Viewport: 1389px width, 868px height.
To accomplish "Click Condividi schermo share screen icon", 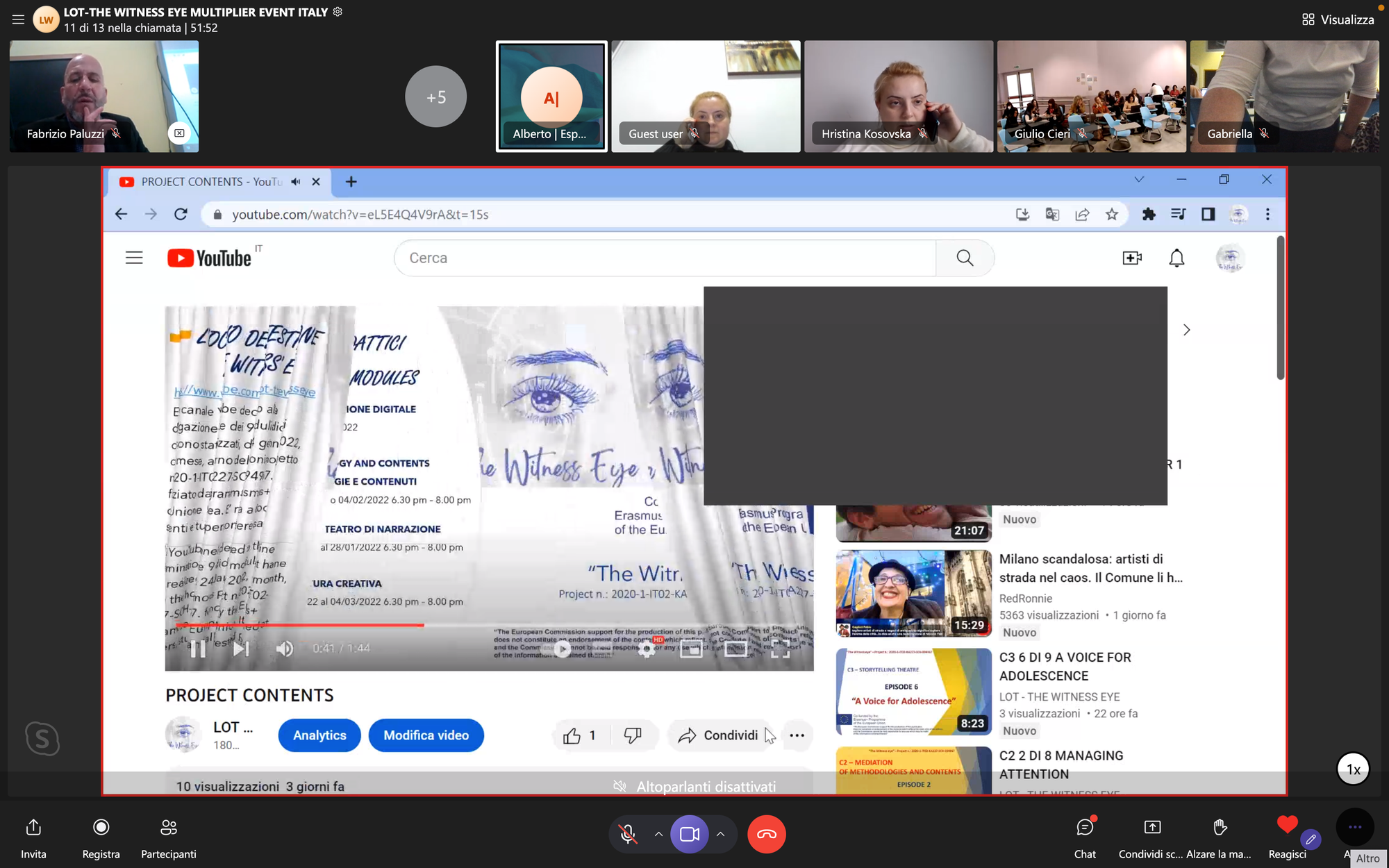I will pos(1151,828).
